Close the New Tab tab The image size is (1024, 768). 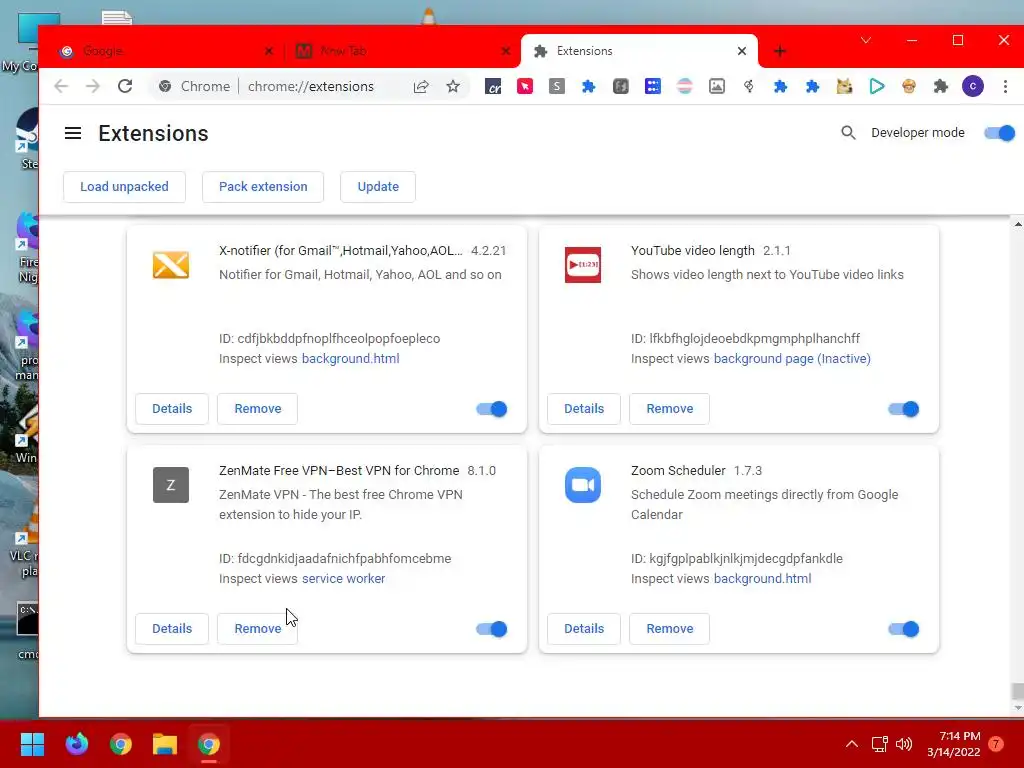(506, 51)
